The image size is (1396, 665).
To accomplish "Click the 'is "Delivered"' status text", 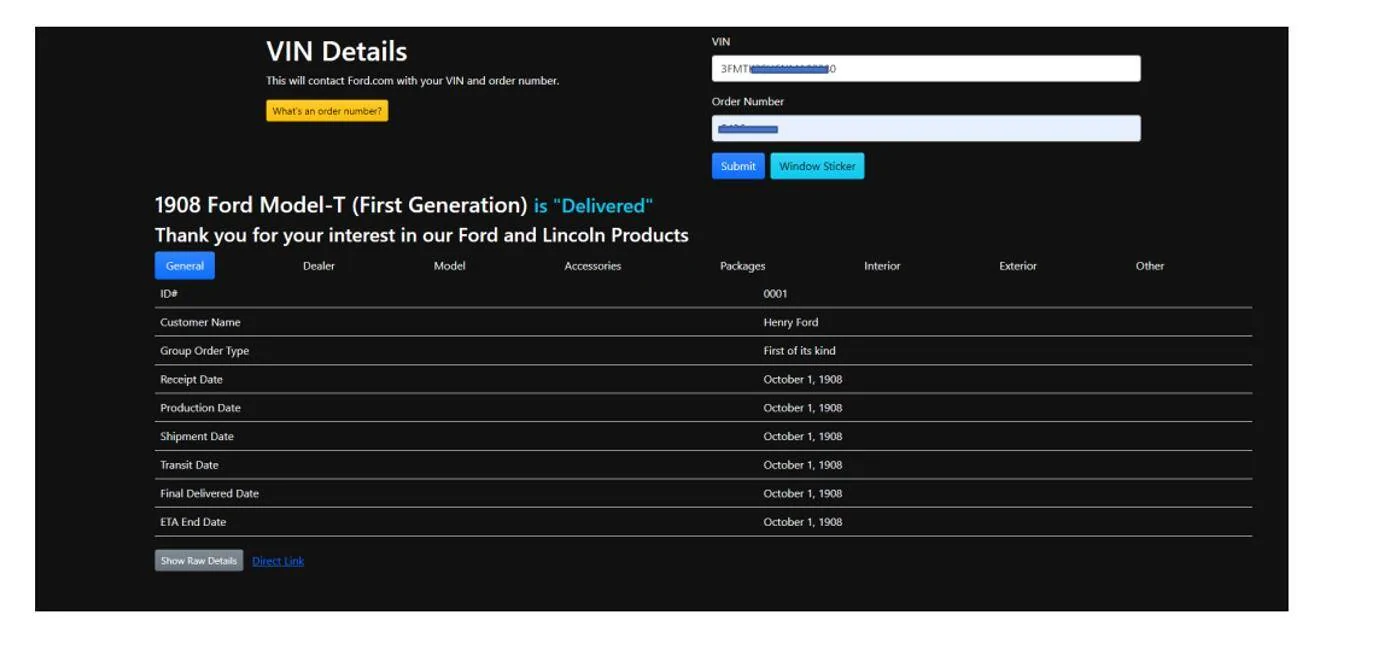I will coord(593,206).
